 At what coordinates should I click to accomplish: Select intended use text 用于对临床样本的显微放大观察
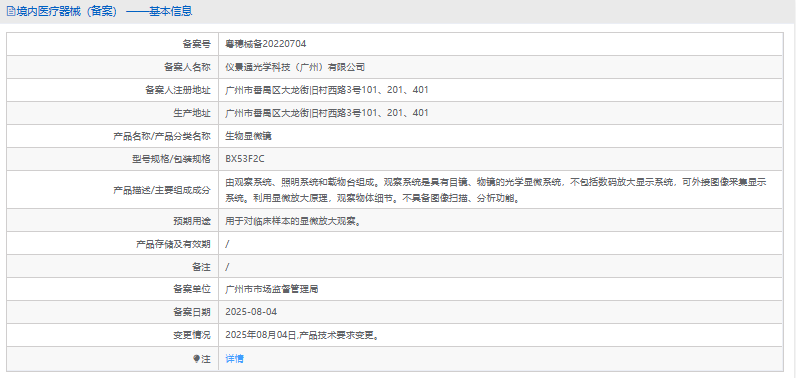click(293, 221)
